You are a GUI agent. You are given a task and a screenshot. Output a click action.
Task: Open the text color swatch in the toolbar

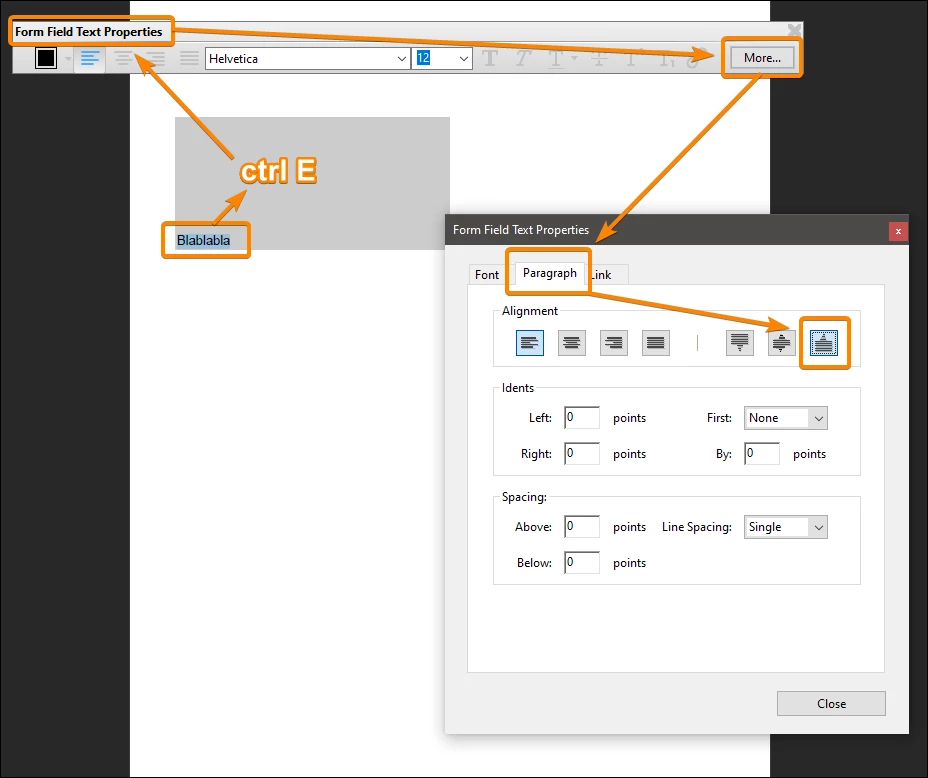tap(46, 59)
